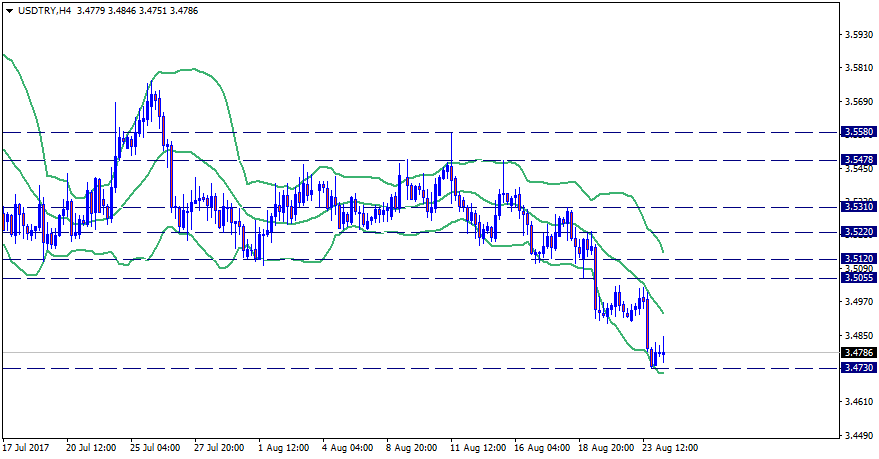Click the 3.5930 value on price scale
The image size is (879, 459).
click(857, 35)
